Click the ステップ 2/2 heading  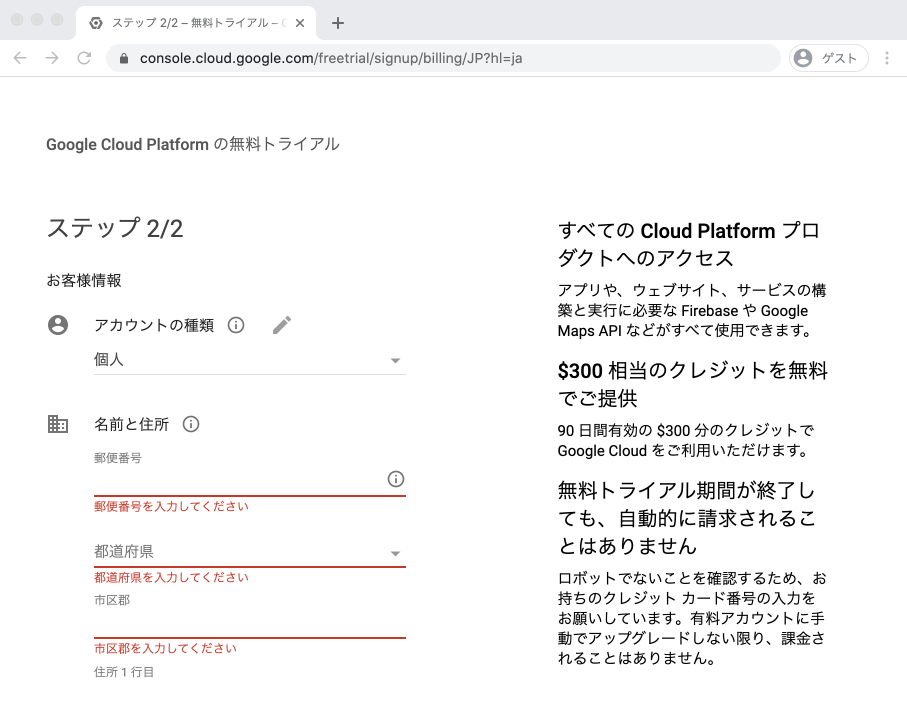click(115, 228)
